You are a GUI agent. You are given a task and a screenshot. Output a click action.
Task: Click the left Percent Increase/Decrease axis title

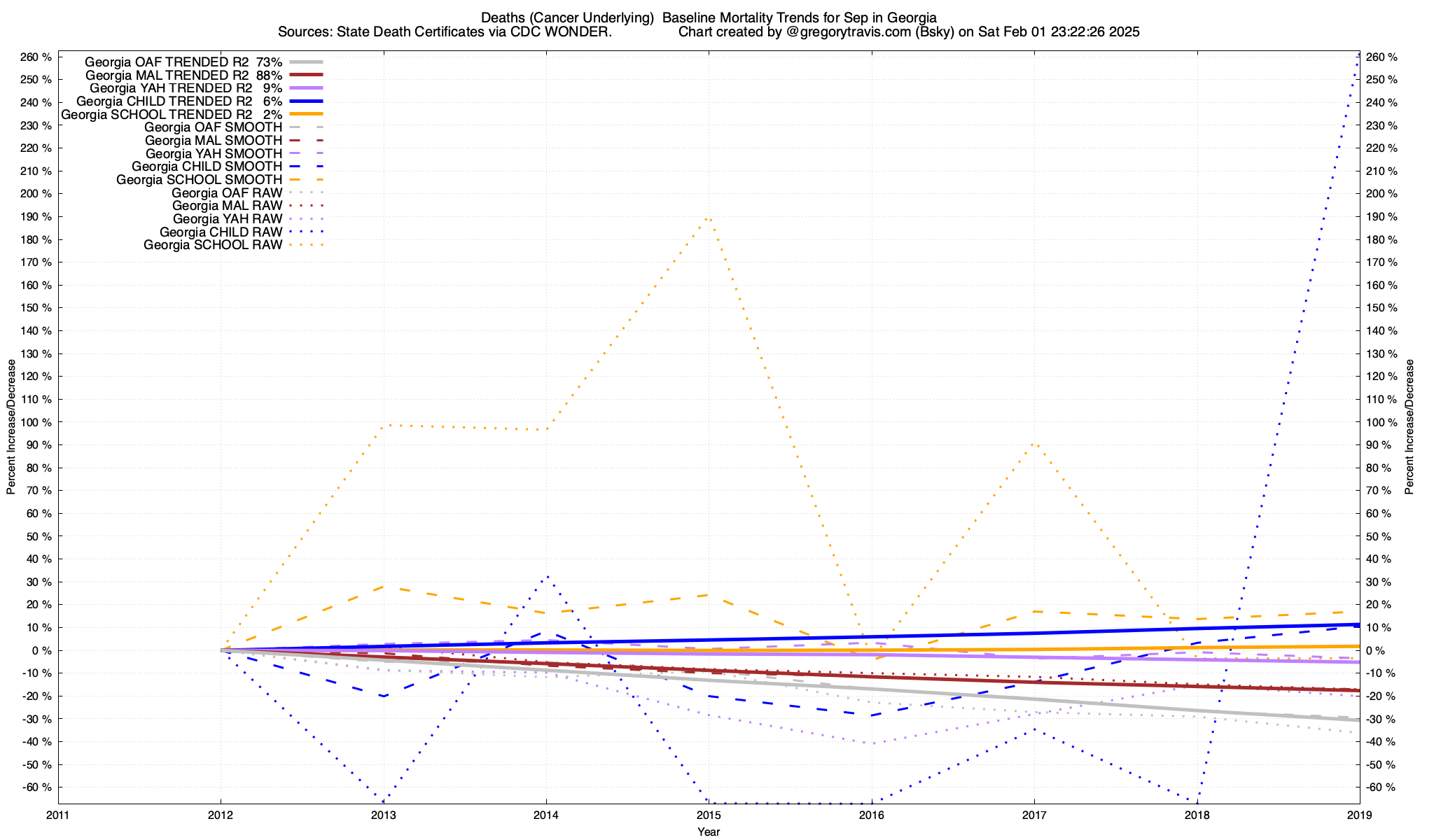[11, 427]
